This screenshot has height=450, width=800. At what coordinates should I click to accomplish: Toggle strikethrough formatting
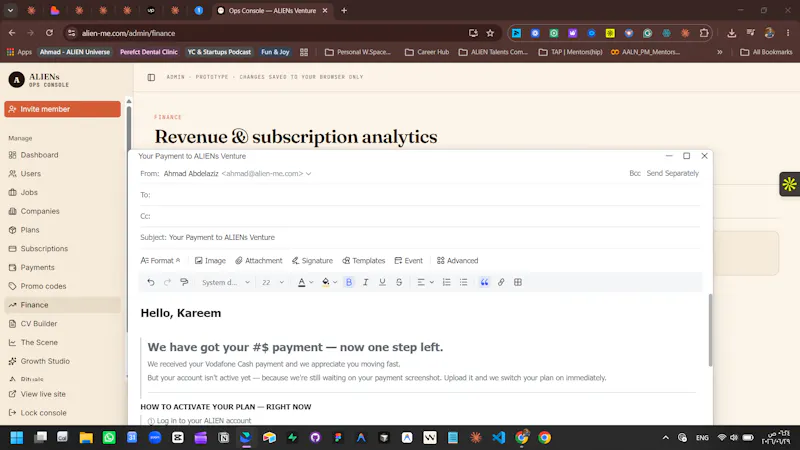pyautogui.click(x=399, y=282)
